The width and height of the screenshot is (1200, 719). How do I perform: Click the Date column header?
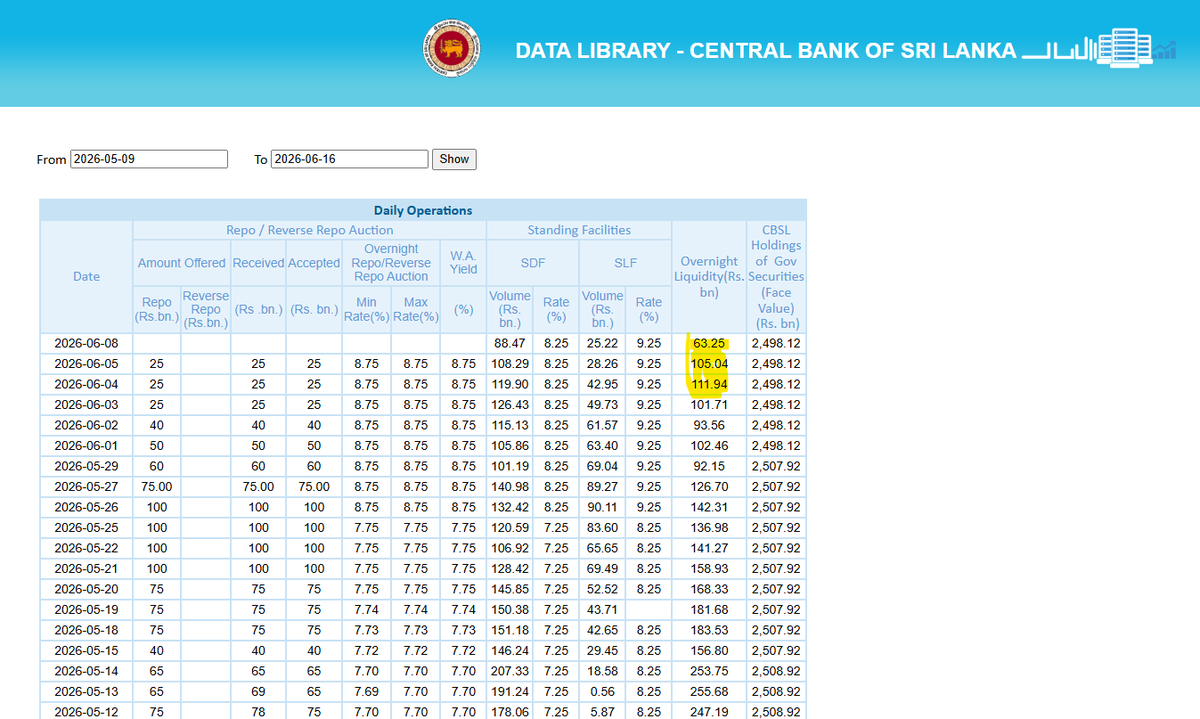[x=86, y=276]
